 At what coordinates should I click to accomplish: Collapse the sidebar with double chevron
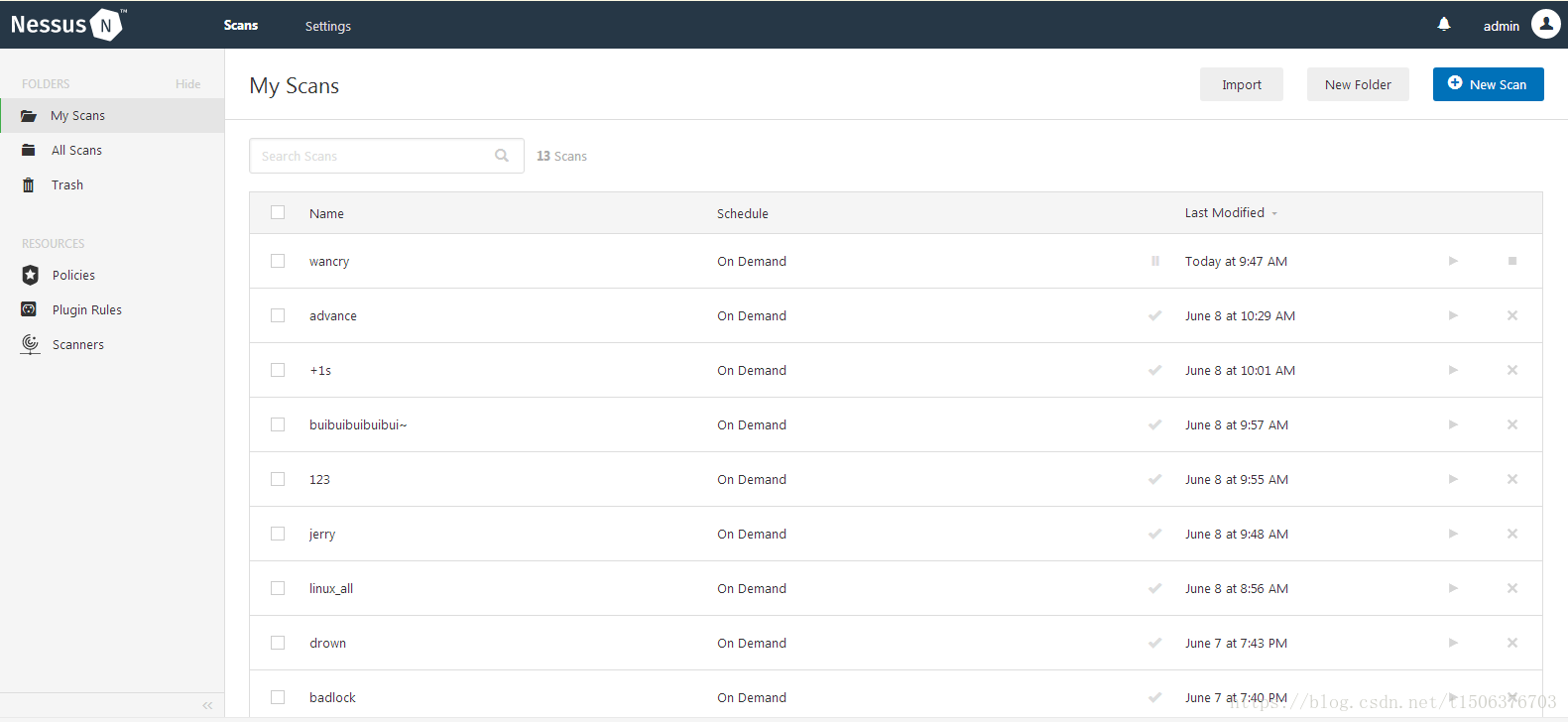pyautogui.click(x=207, y=705)
